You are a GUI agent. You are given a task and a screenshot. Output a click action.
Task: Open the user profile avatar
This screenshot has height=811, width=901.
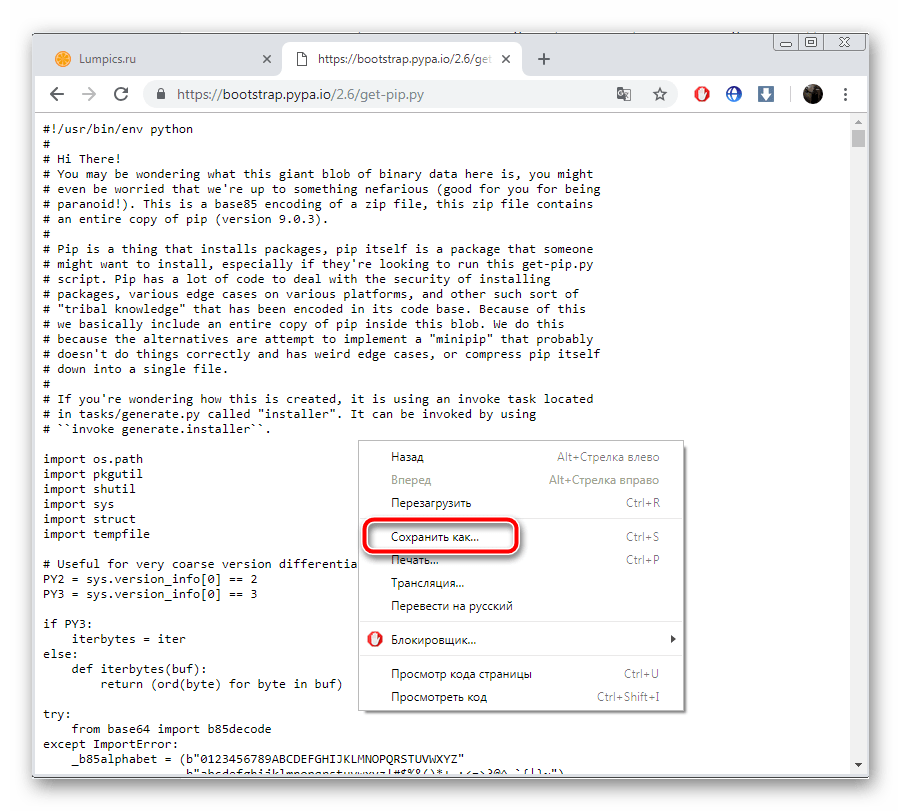[813, 94]
